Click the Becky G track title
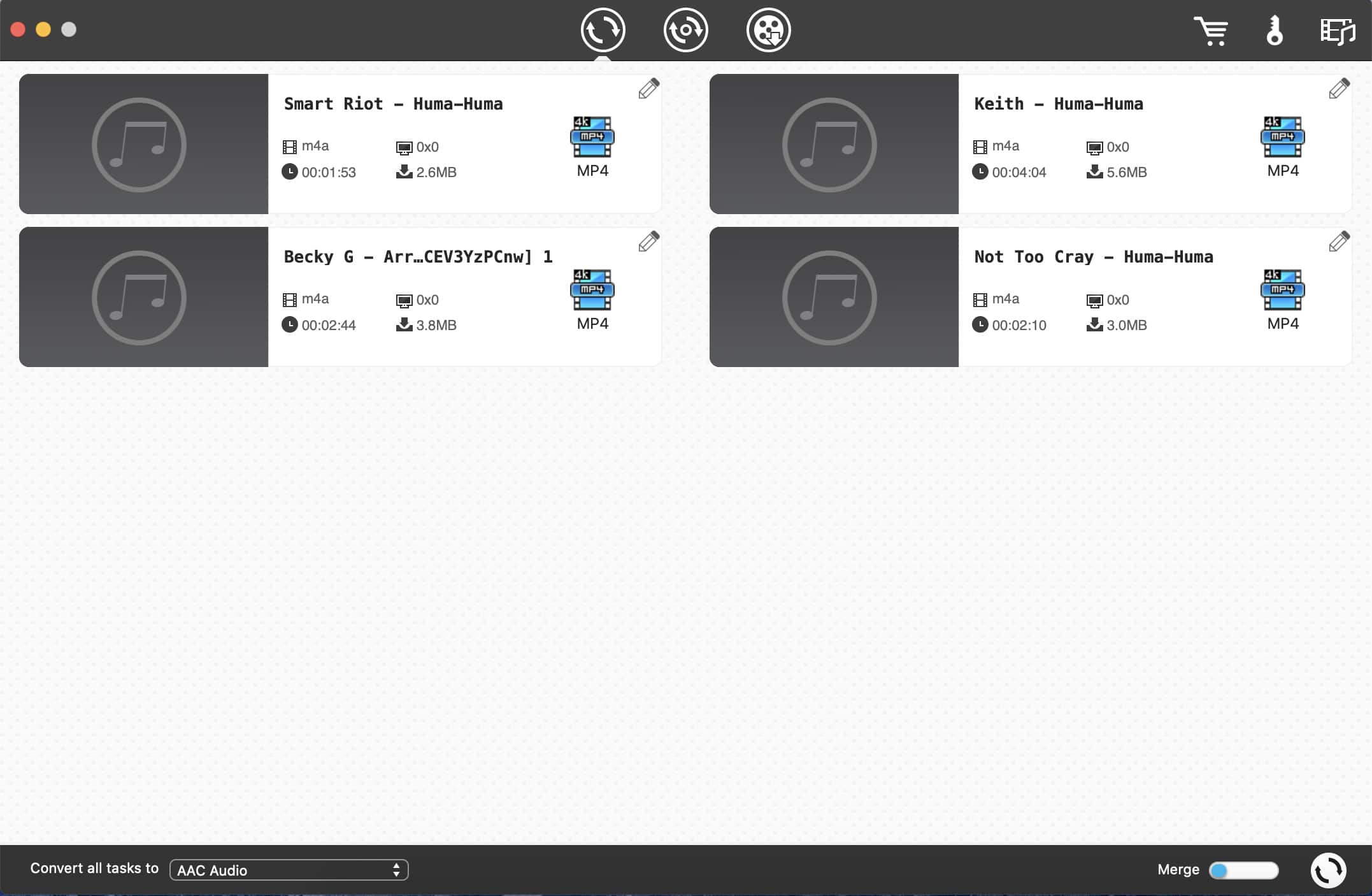 point(418,257)
